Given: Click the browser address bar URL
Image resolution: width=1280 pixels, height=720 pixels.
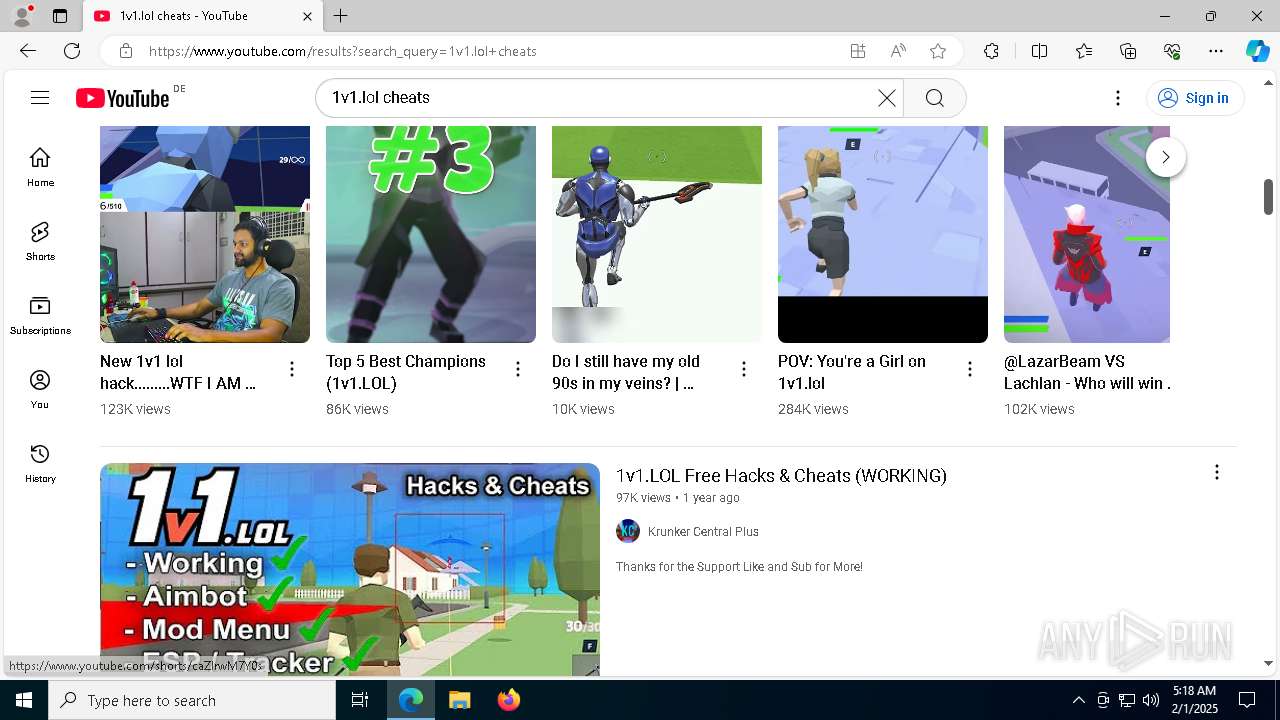Looking at the screenshot, I should pos(343,51).
